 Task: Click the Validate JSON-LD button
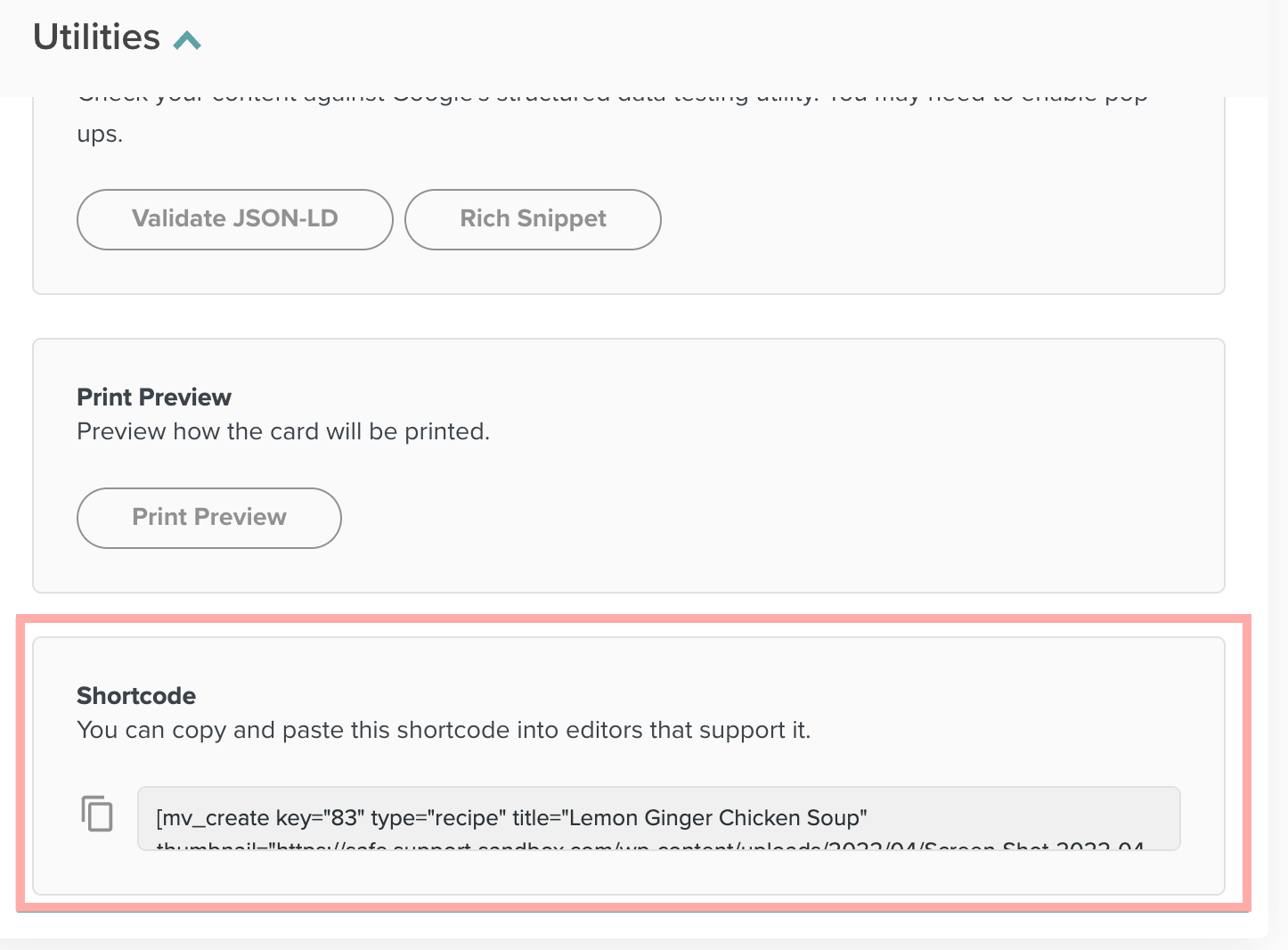tap(234, 219)
